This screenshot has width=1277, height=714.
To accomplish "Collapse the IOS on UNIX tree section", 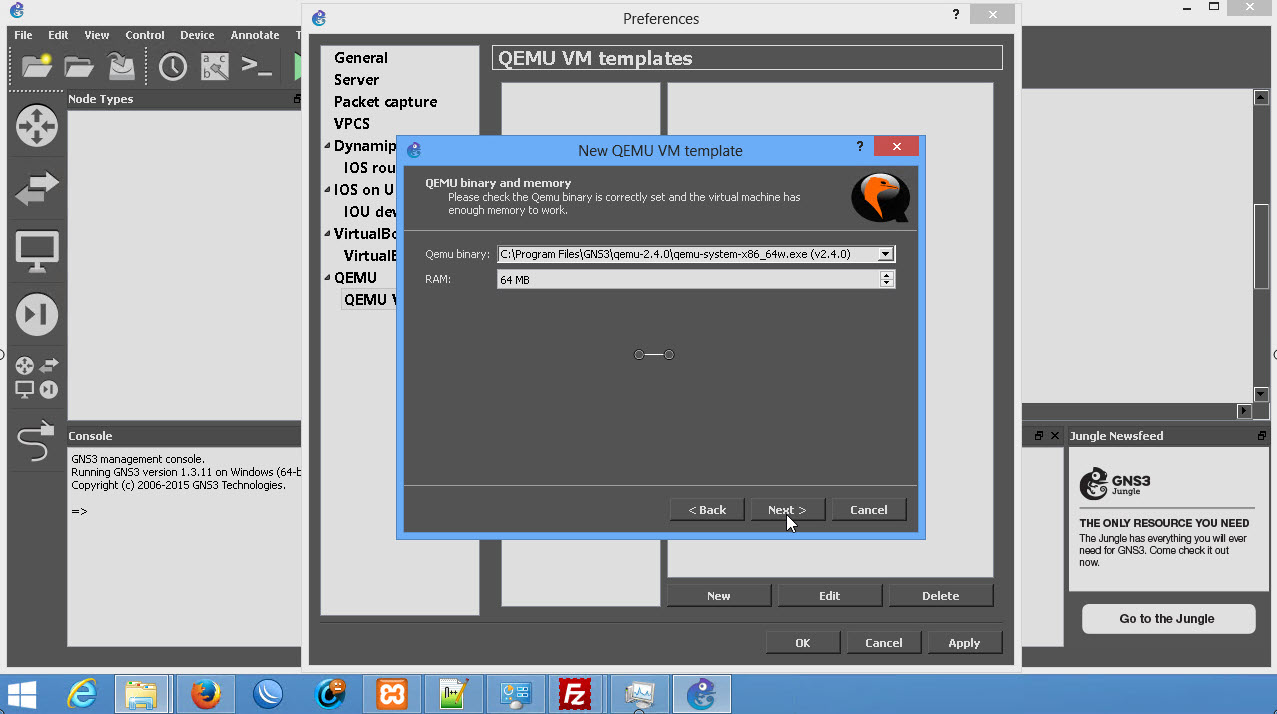I will 327,190.
